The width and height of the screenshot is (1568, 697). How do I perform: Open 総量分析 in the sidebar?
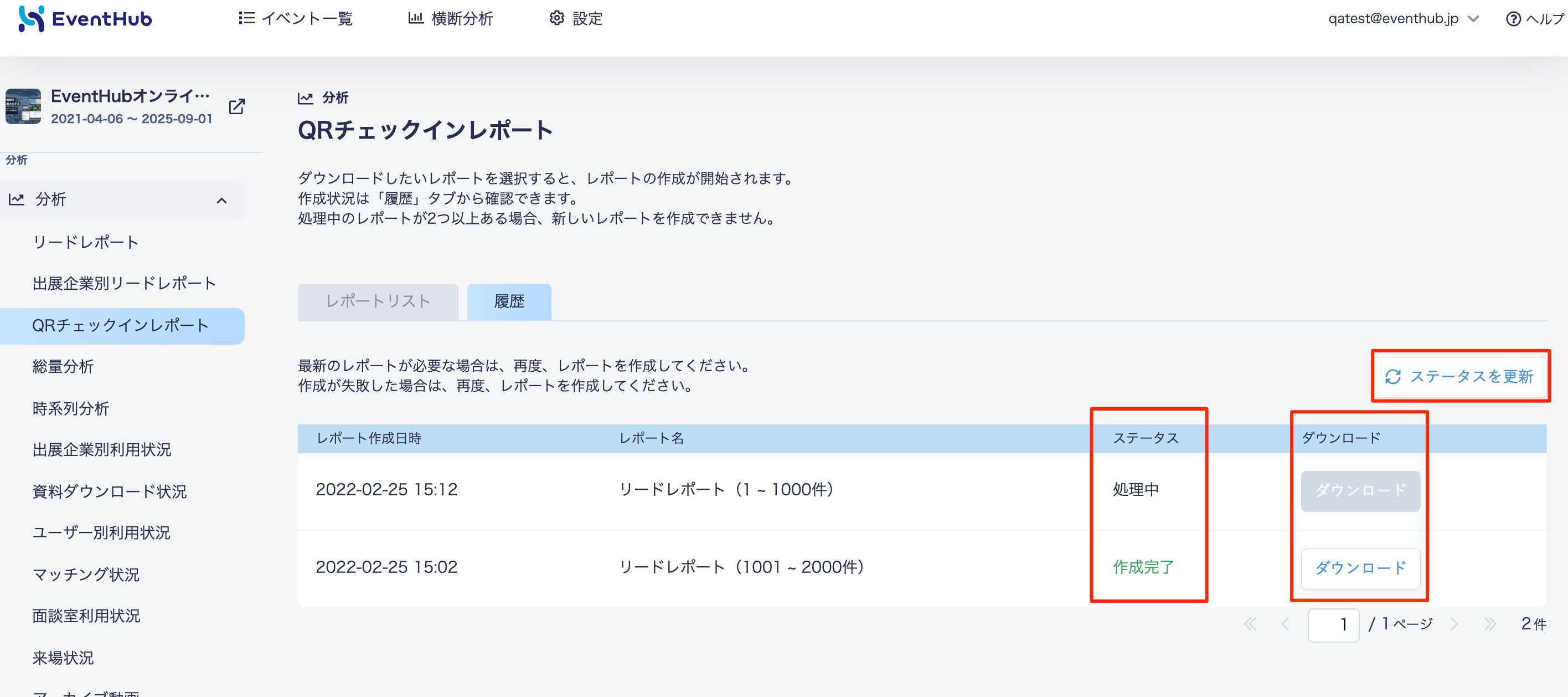[x=63, y=366]
